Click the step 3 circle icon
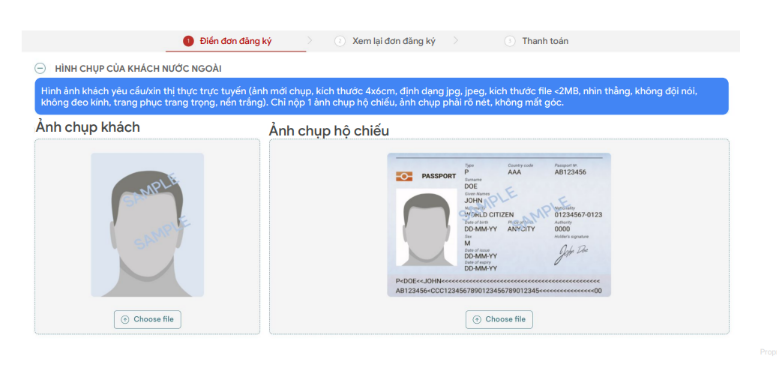The height and width of the screenshot is (374, 777). 509,41
